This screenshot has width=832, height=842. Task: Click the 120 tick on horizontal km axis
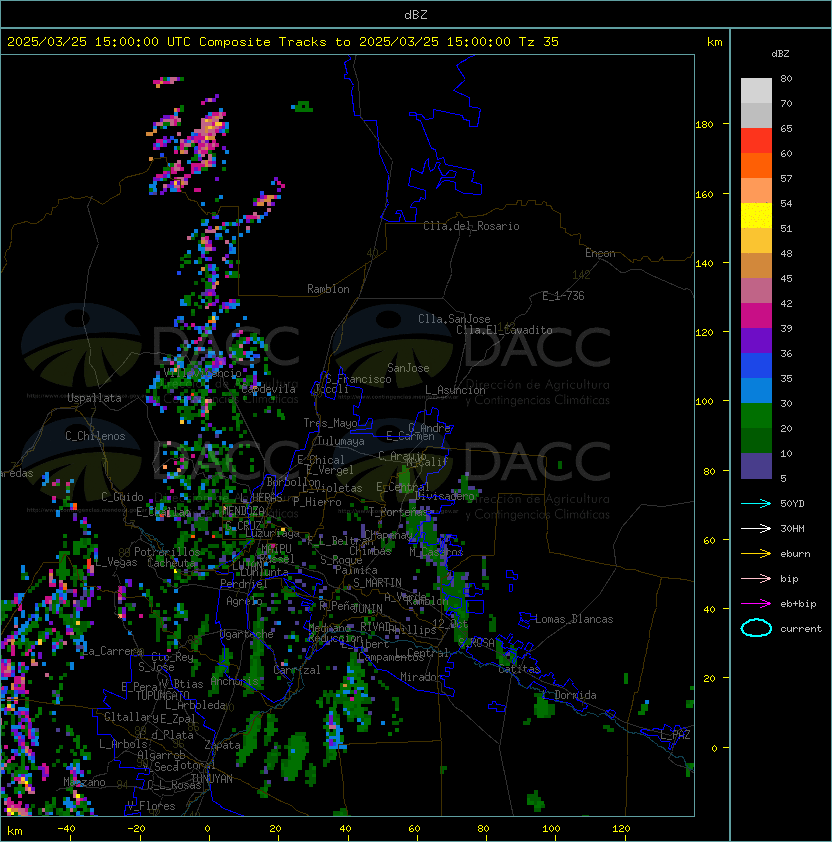[x=621, y=829]
